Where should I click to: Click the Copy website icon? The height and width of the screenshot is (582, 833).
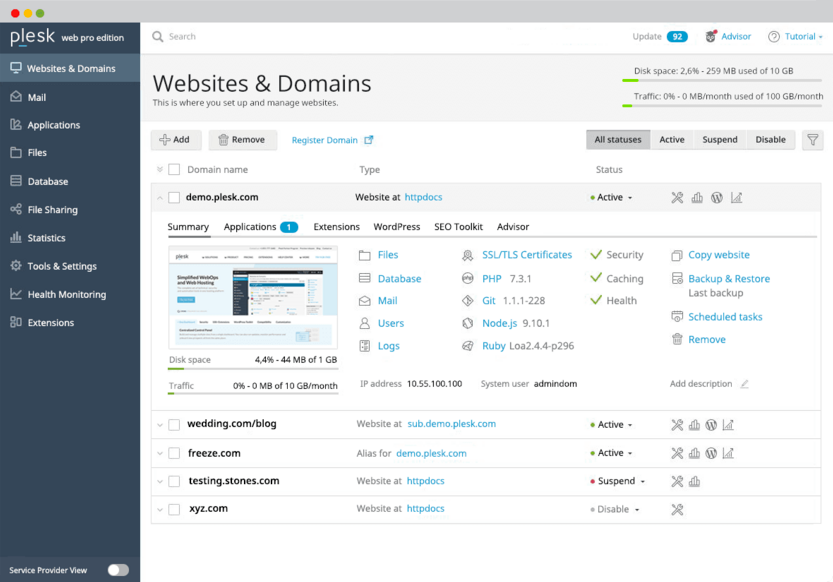[x=677, y=255]
